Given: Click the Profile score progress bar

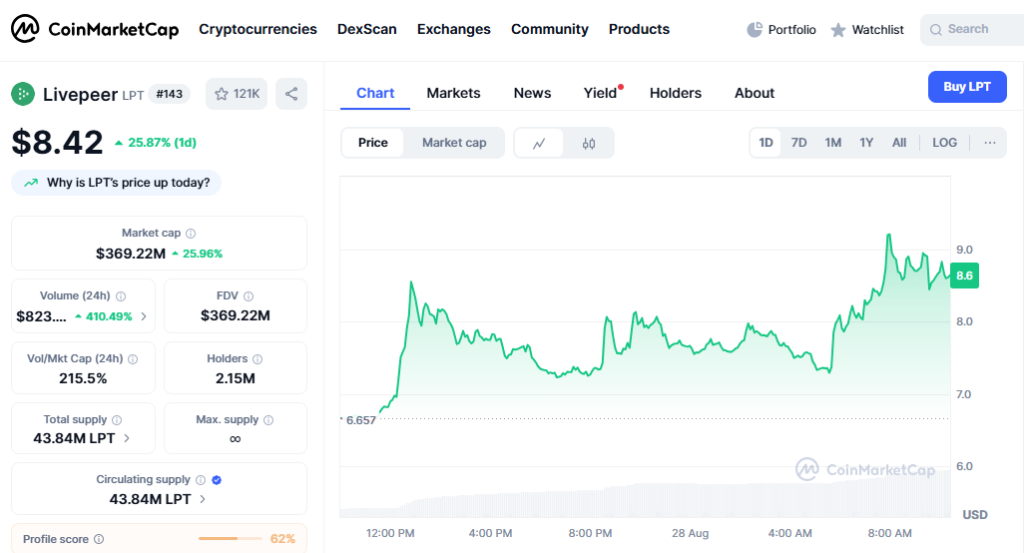Looking at the screenshot, I should pyautogui.click(x=231, y=539).
